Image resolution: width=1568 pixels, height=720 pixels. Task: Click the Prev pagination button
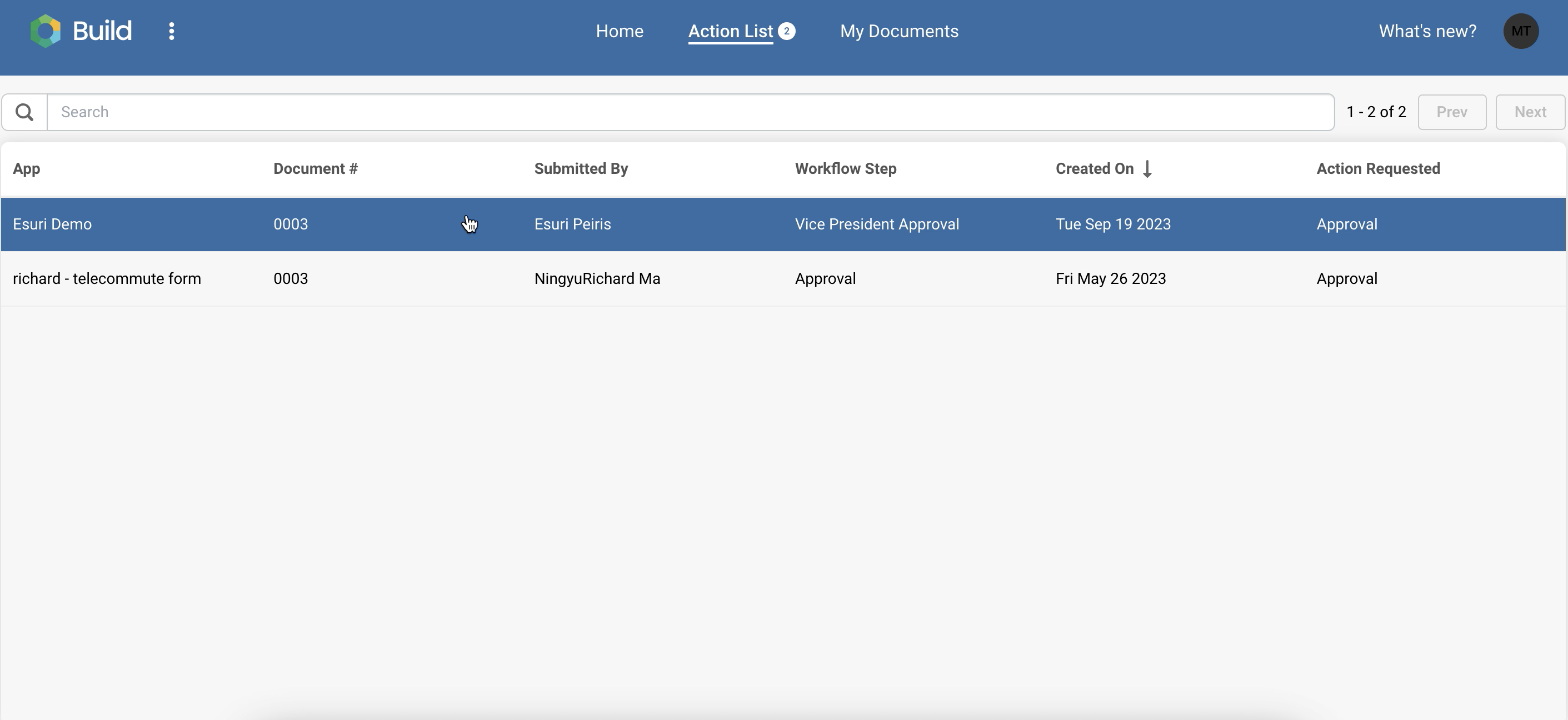tap(1452, 112)
